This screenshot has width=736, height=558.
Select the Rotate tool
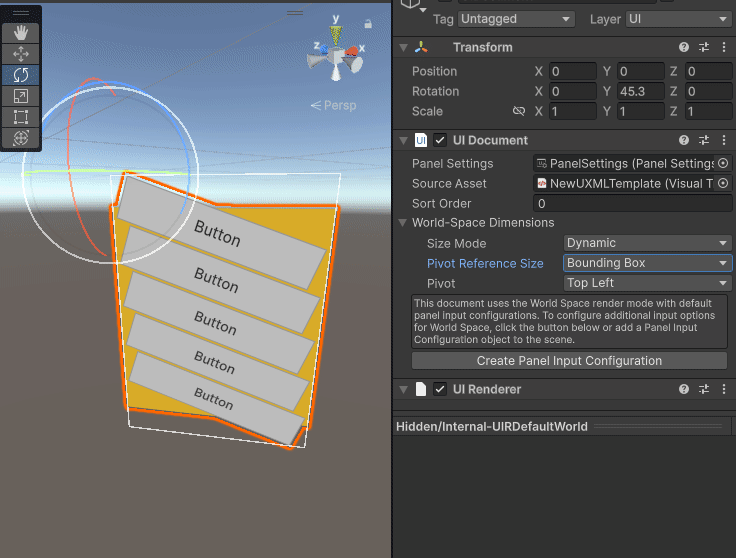point(21,75)
